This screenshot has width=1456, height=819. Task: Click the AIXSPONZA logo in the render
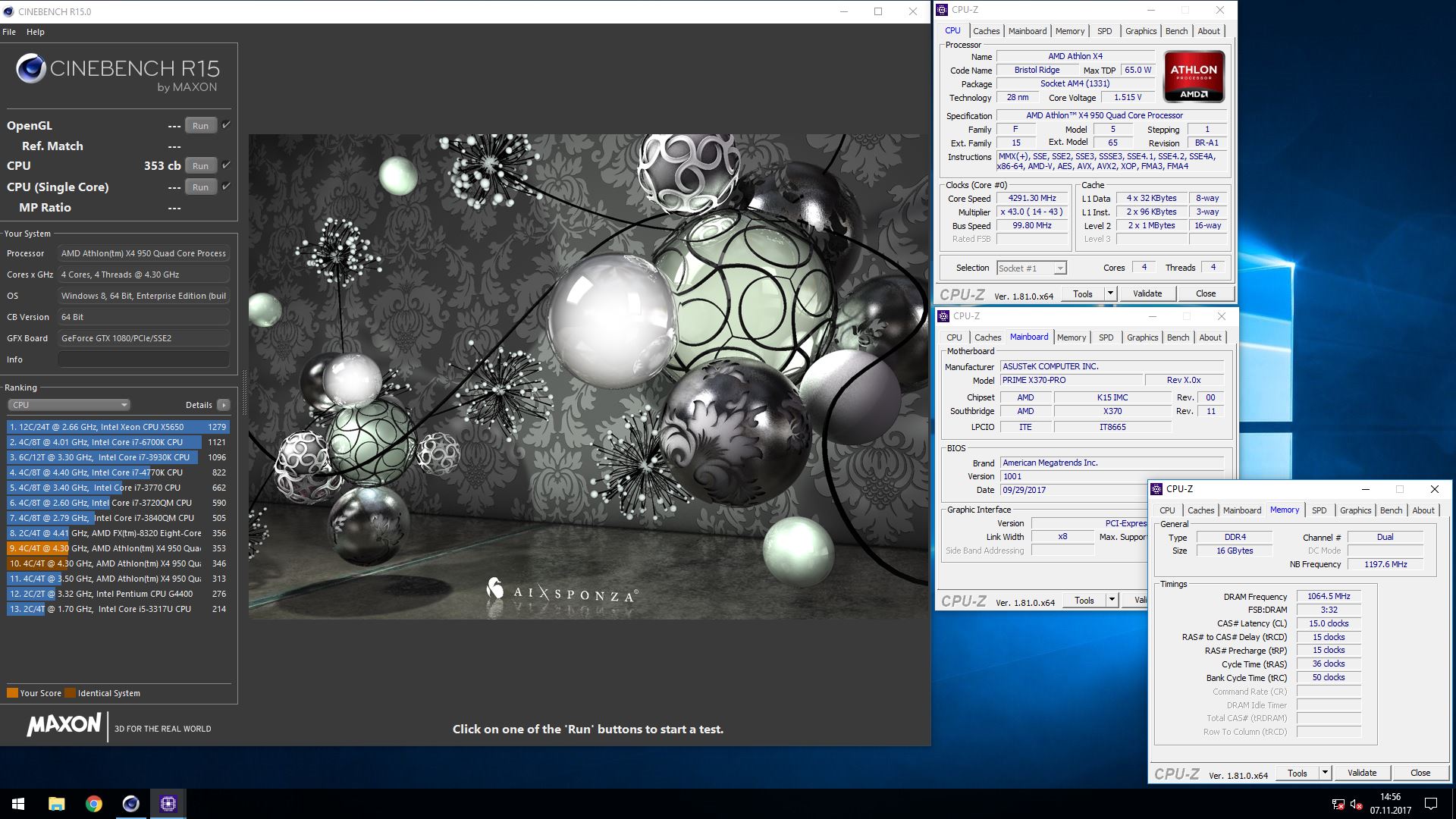[x=562, y=591]
